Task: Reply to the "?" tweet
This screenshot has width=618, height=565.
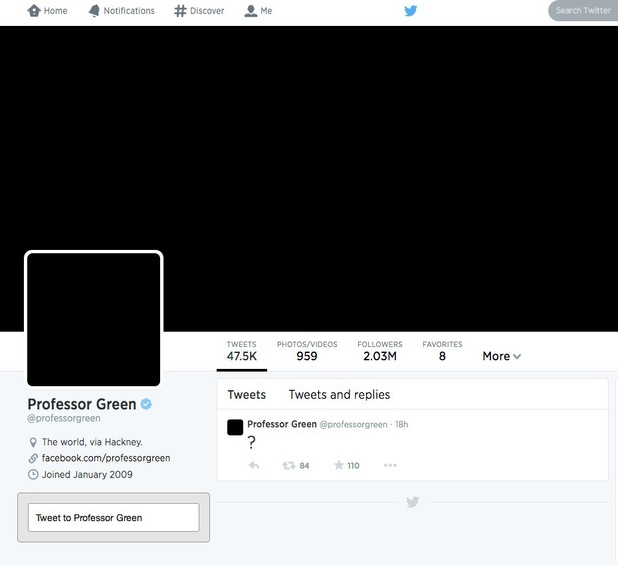Action: click(254, 465)
